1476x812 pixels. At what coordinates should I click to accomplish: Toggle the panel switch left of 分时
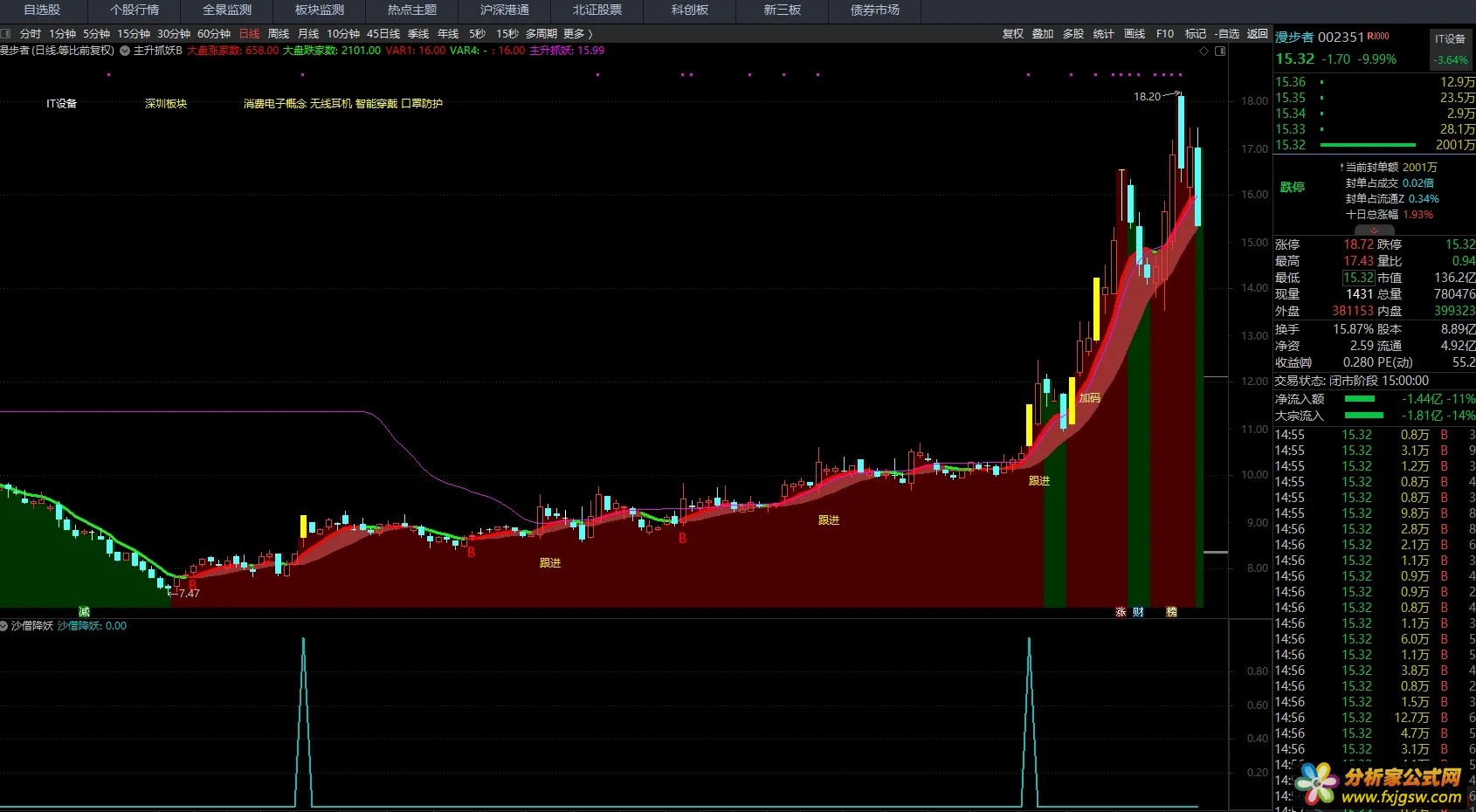pyautogui.click(x=6, y=34)
